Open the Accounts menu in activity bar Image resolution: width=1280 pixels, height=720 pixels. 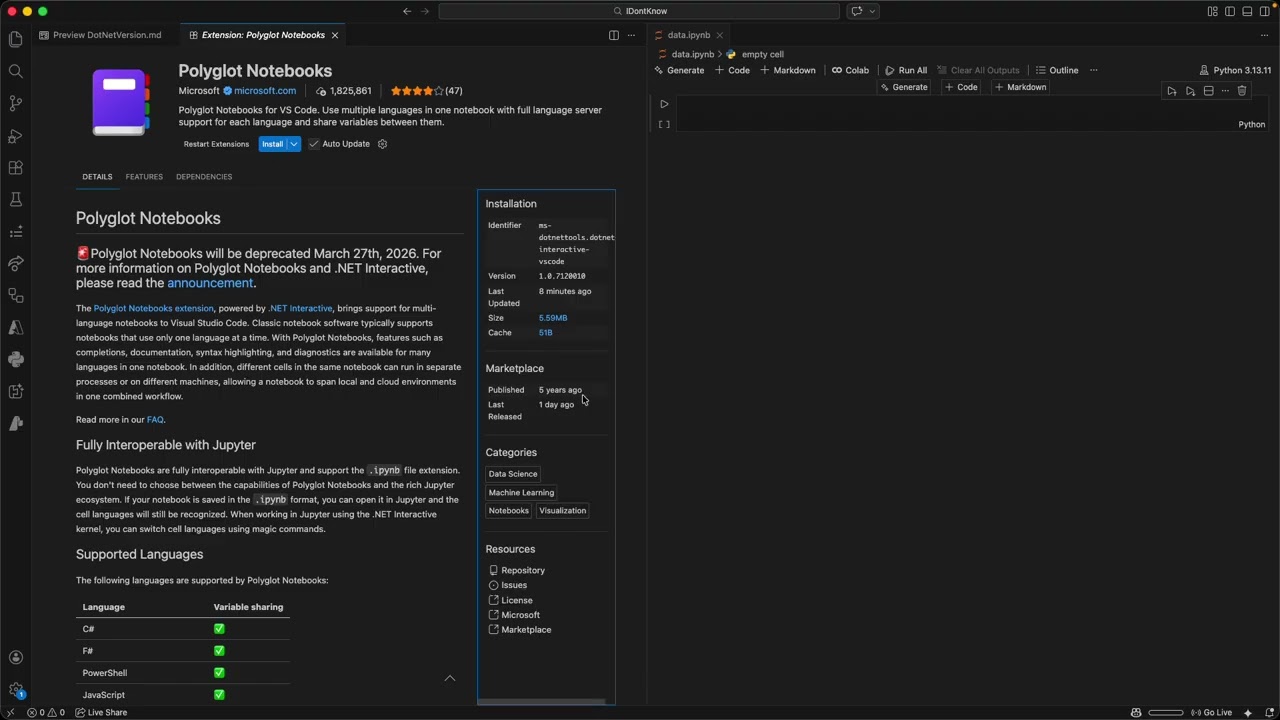(x=16, y=657)
